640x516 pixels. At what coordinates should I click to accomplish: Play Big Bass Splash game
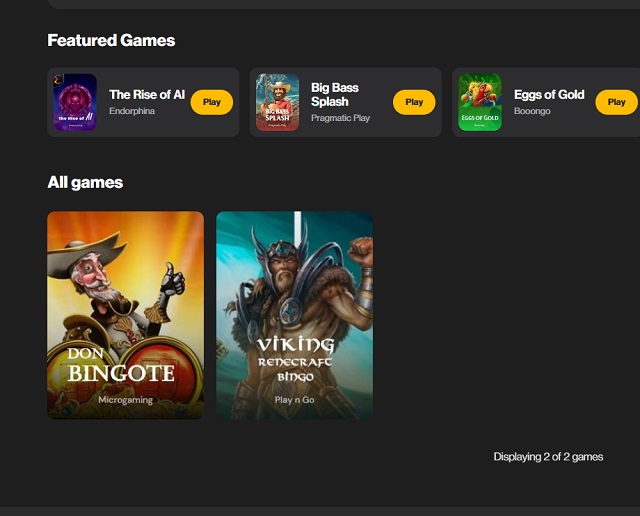tap(414, 102)
